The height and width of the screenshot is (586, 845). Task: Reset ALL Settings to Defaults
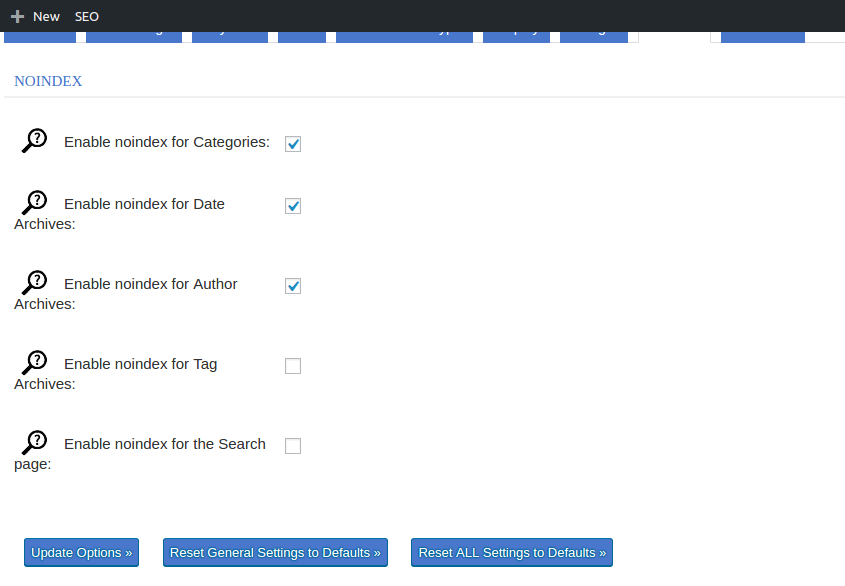(511, 552)
